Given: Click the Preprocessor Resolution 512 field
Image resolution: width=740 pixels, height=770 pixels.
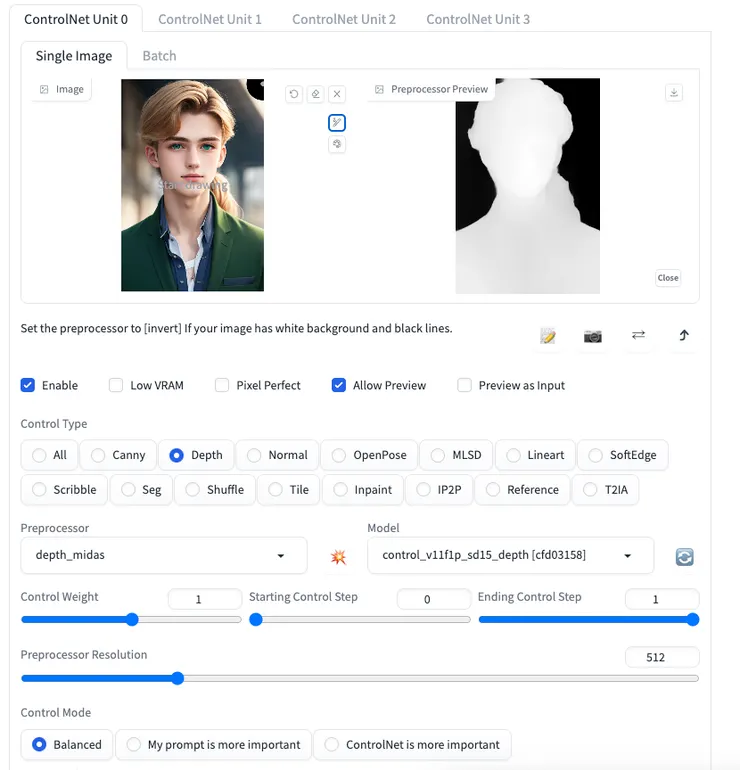Looking at the screenshot, I should coord(662,657).
